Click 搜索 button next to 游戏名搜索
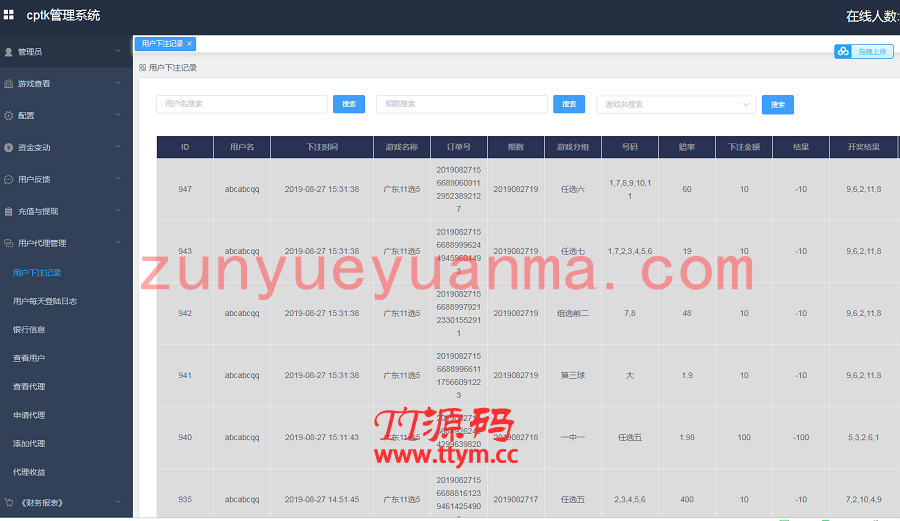 point(778,104)
